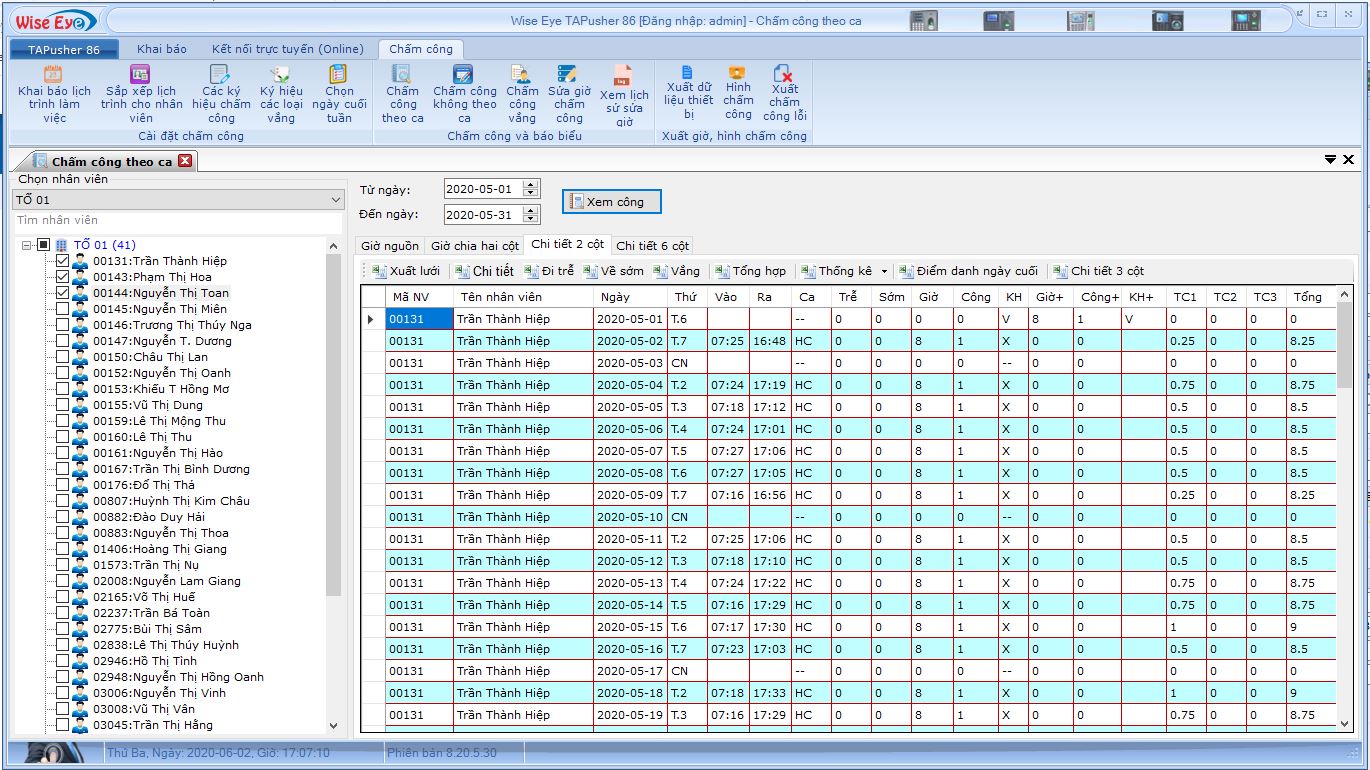The height and width of the screenshot is (770, 1370).
Task: Select Sửa giờ chấm công icon
Action: pyautogui.click(x=568, y=75)
